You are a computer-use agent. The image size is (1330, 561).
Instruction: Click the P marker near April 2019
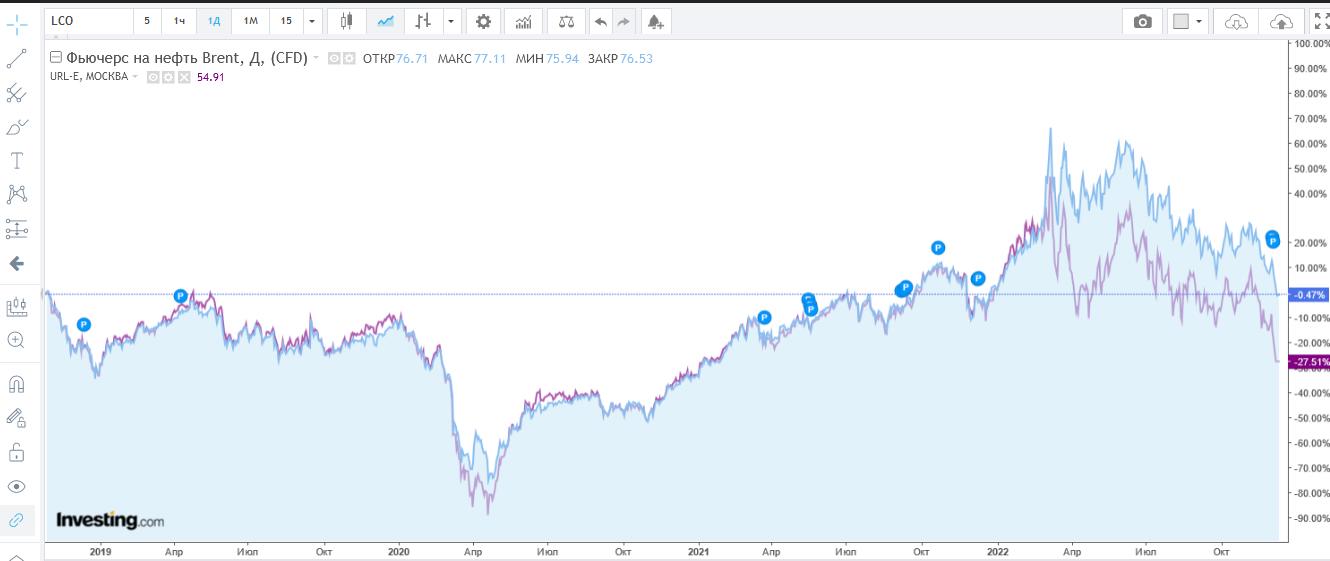pyautogui.click(x=181, y=296)
